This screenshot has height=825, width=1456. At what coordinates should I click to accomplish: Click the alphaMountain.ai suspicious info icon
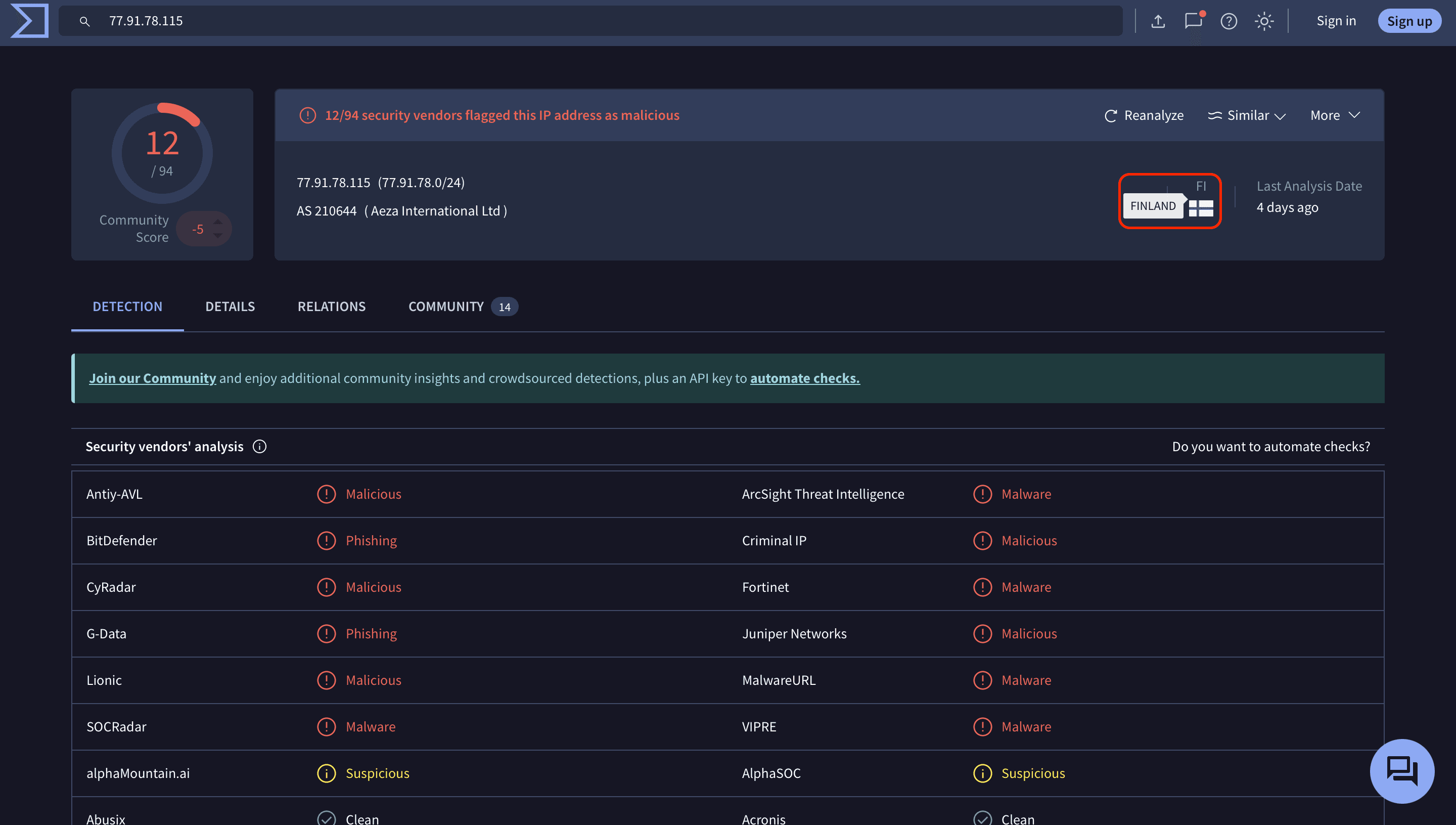326,773
